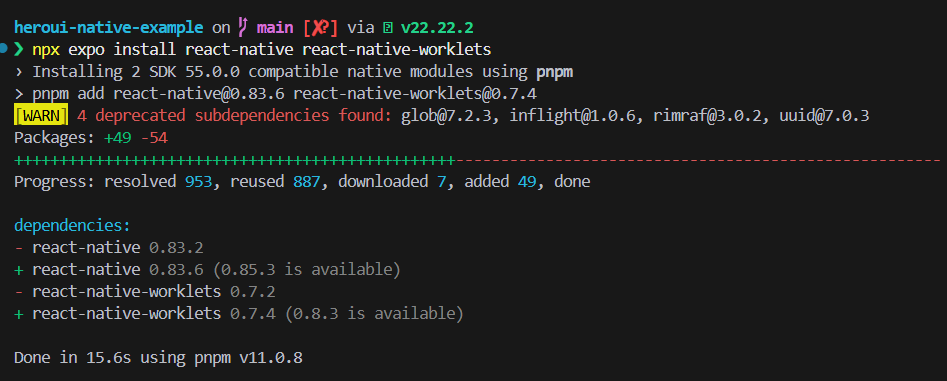Viewport: 947px width, 381px height.
Task: Click the yellow WARN badge
Action: point(42,116)
